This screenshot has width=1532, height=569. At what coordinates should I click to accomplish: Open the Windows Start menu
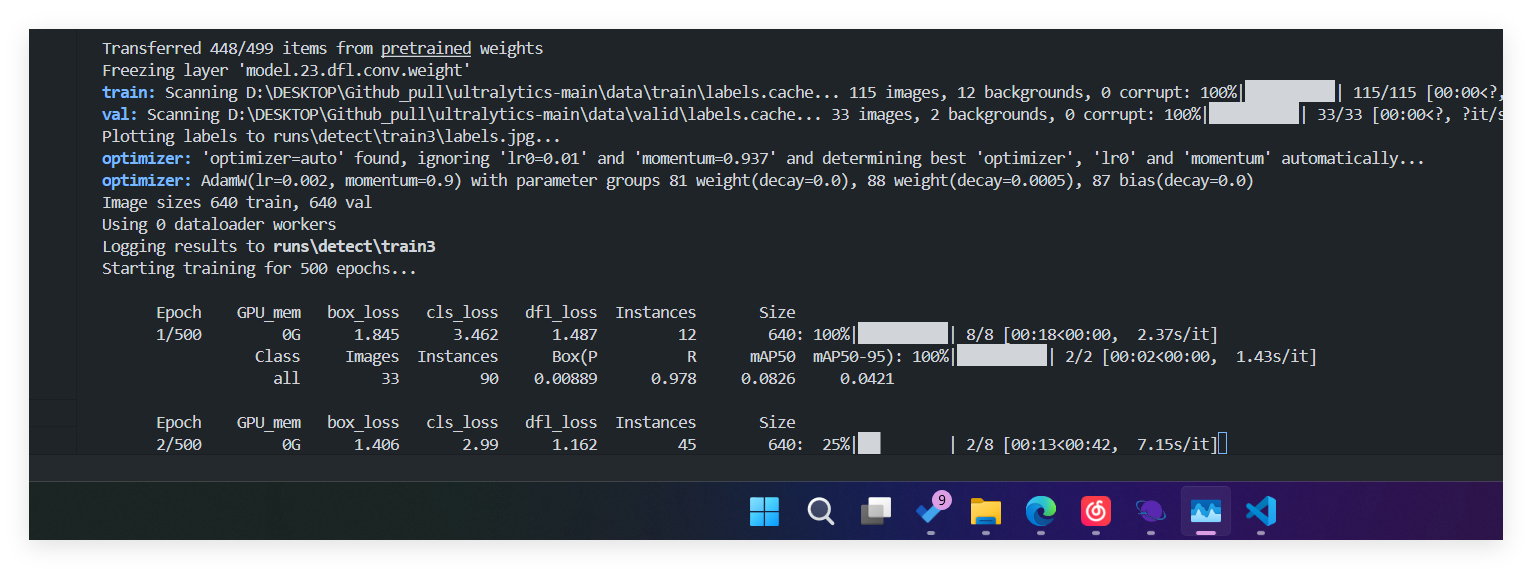pyautogui.click(x=764, y=512)
